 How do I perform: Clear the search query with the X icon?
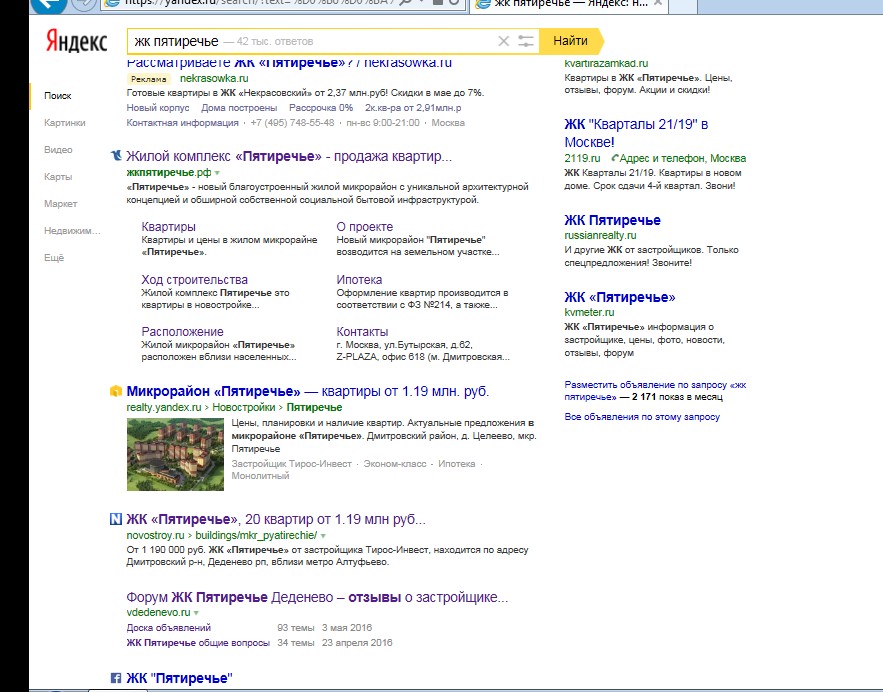pyautogui.click(x=503, y=41)
